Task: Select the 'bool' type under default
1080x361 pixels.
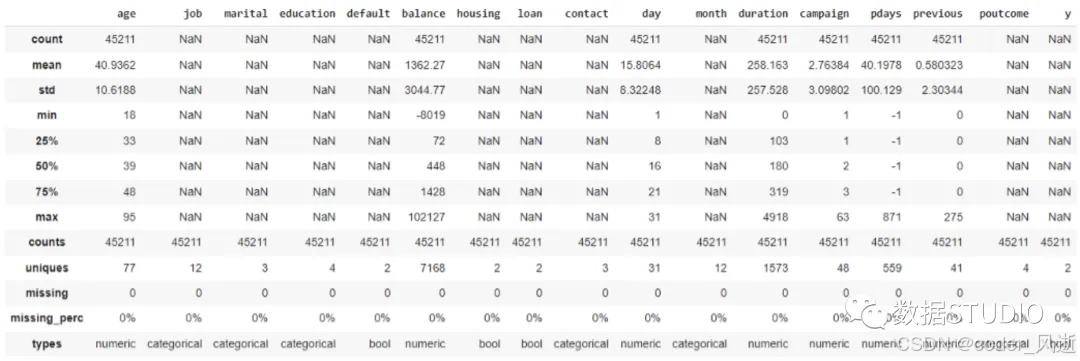Action: coord(379,343)
